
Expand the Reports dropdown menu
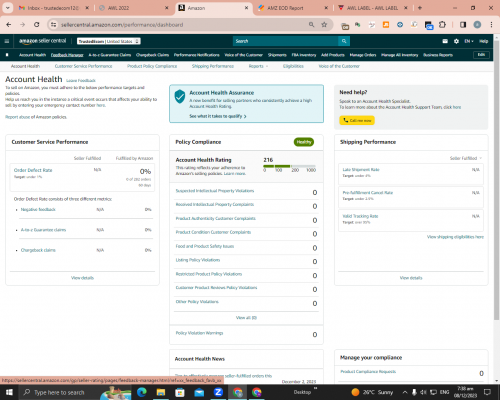(258, 66)
